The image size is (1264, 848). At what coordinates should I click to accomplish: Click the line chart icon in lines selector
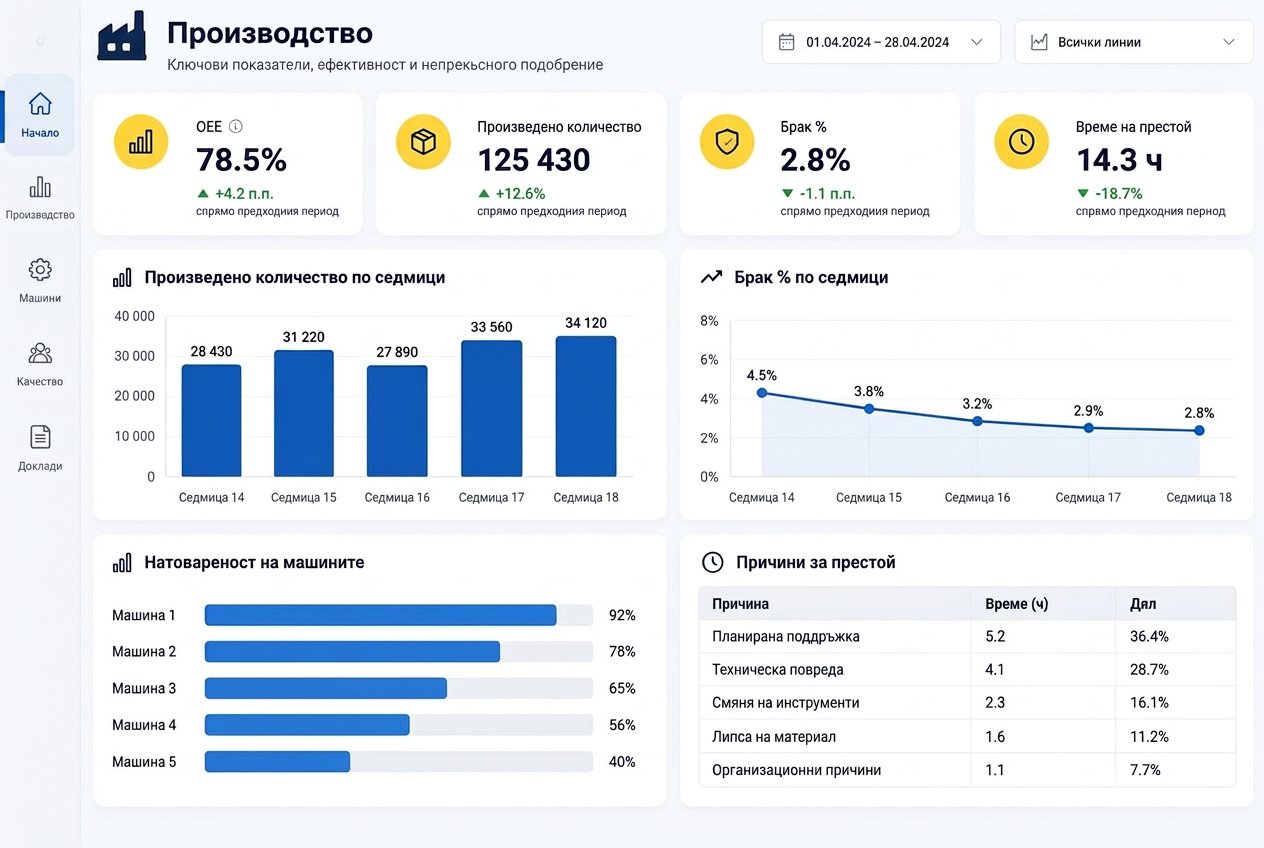coord(1039,42)
